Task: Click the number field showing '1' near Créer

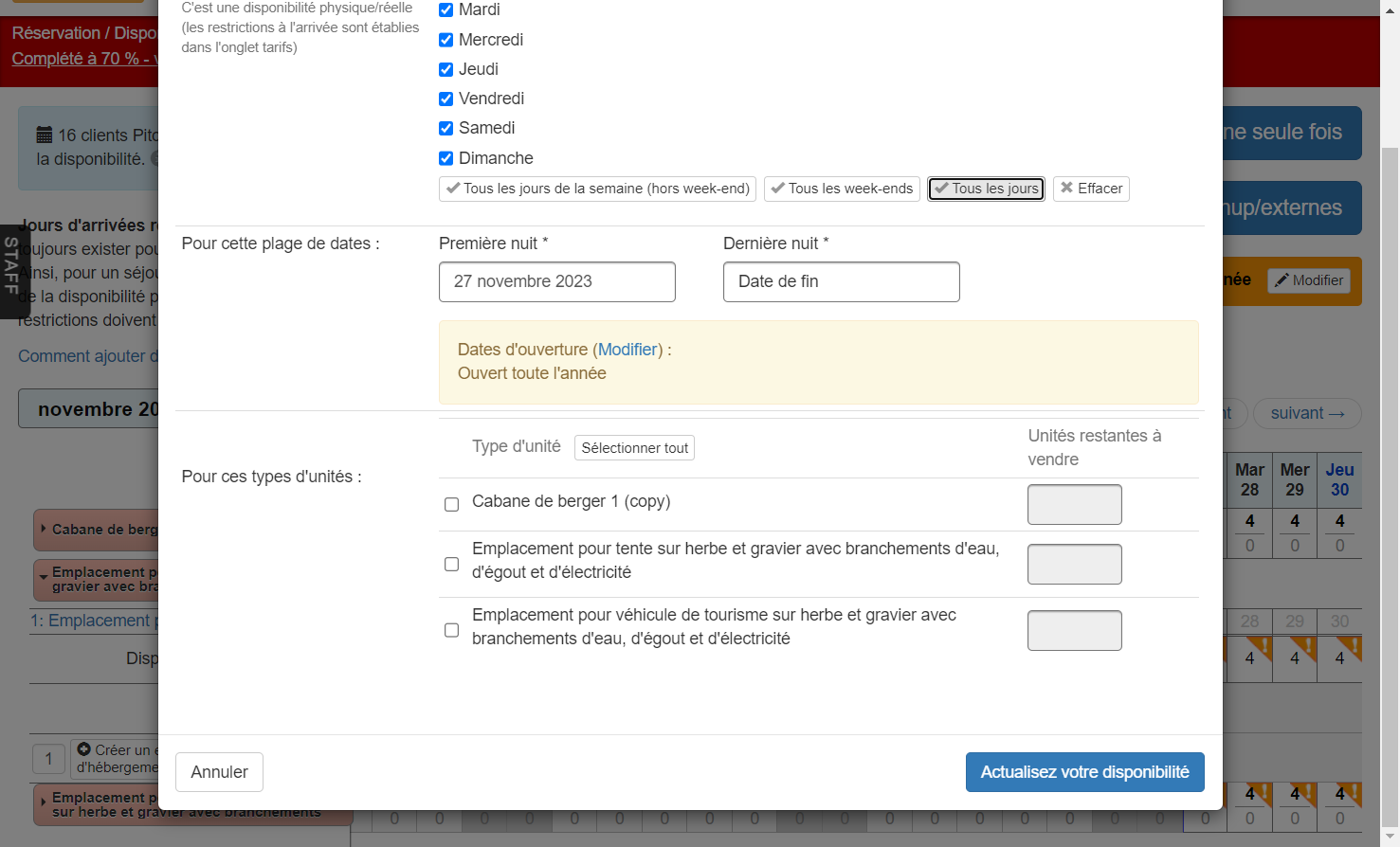Action: coord(49,759)
